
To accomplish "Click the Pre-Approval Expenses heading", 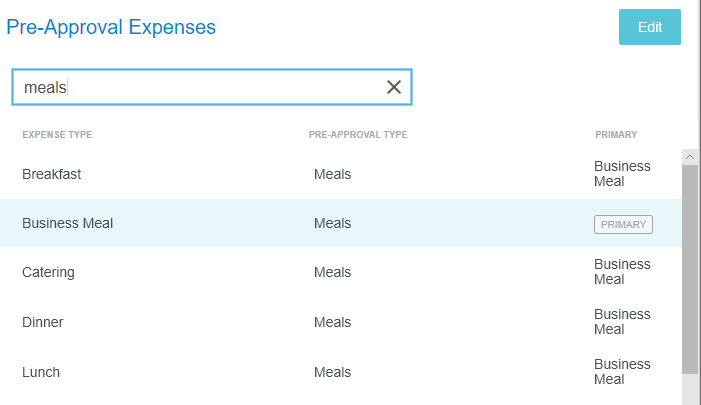I will pos(111,27).
